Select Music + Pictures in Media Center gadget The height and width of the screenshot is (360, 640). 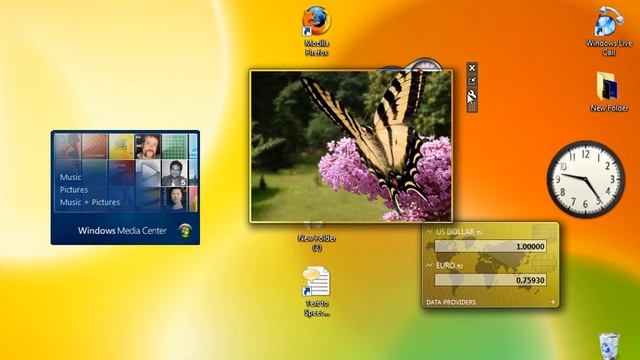point(90,202)
